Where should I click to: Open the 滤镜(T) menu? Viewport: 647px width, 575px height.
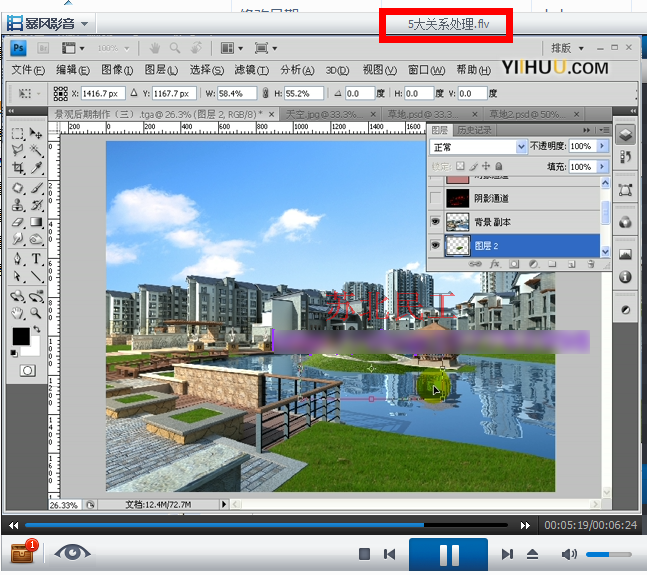[x=251, y=70]
